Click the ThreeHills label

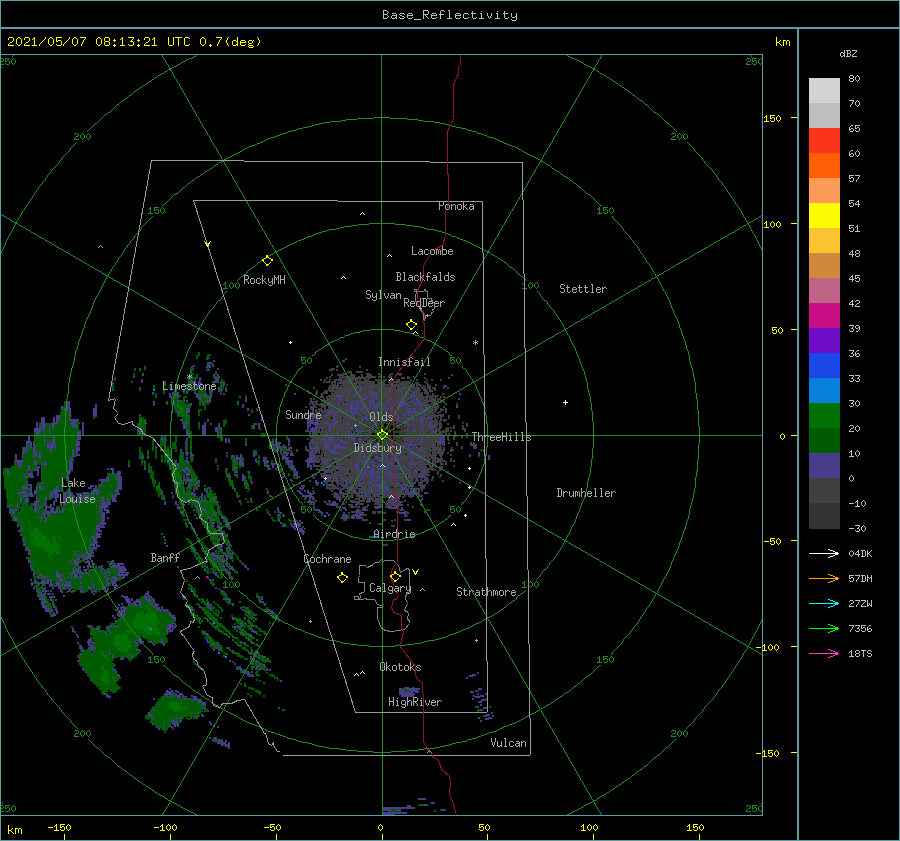(x=502, y=437)
